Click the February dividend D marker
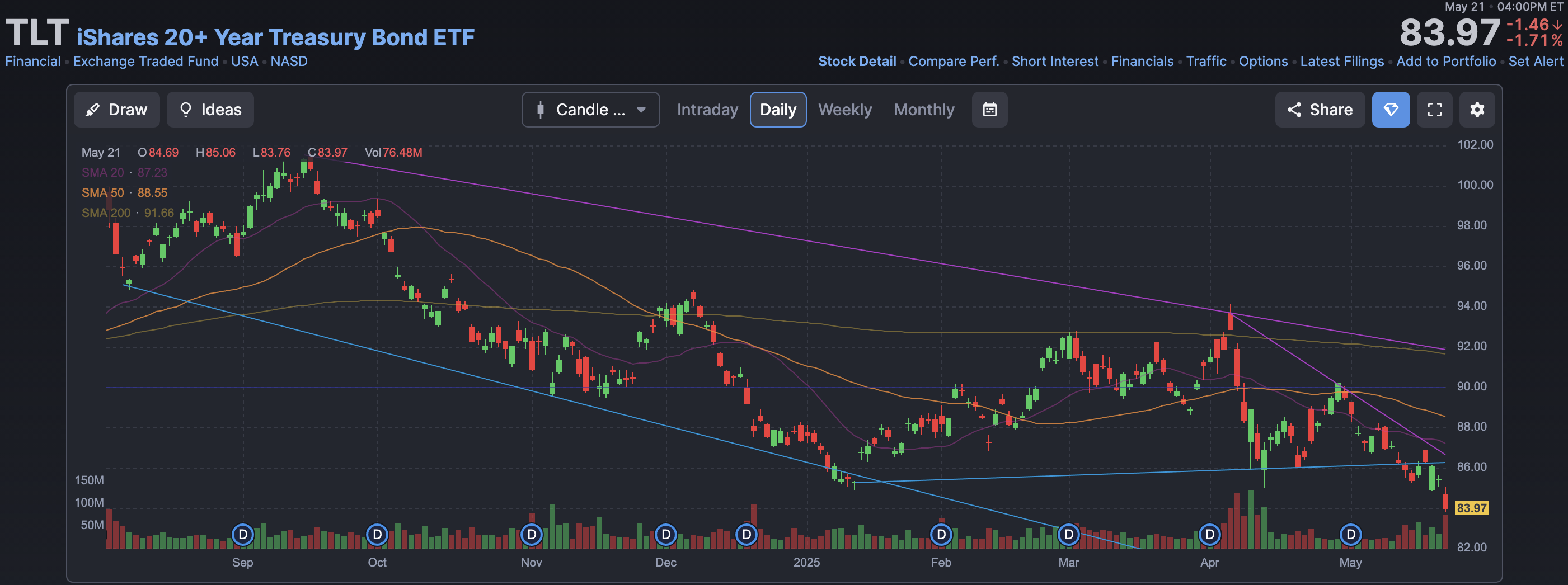The image size is (1568, 585). [x=941, y=535]
